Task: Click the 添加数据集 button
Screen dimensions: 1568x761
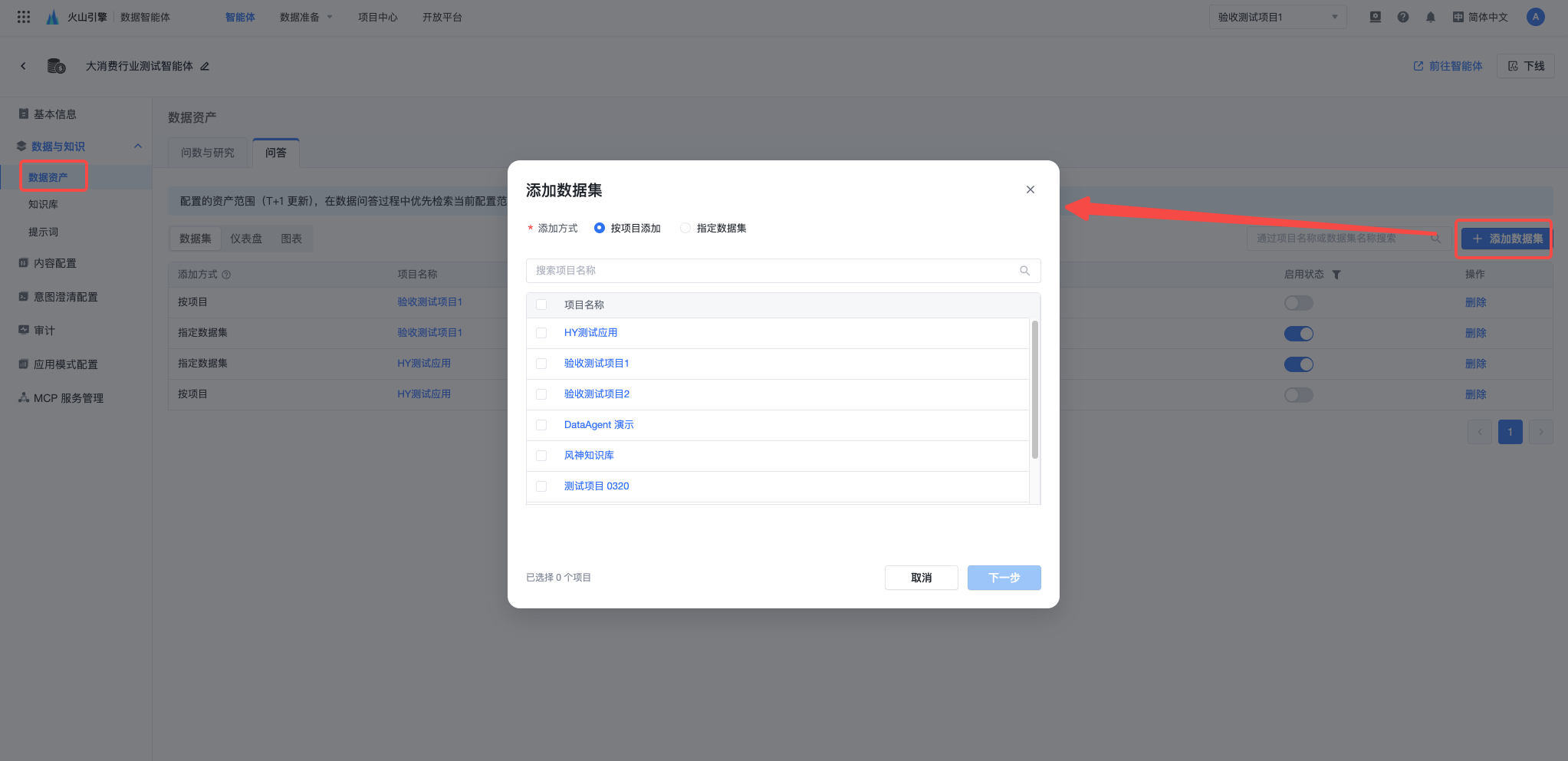Action: click(x=1506, y=239)
